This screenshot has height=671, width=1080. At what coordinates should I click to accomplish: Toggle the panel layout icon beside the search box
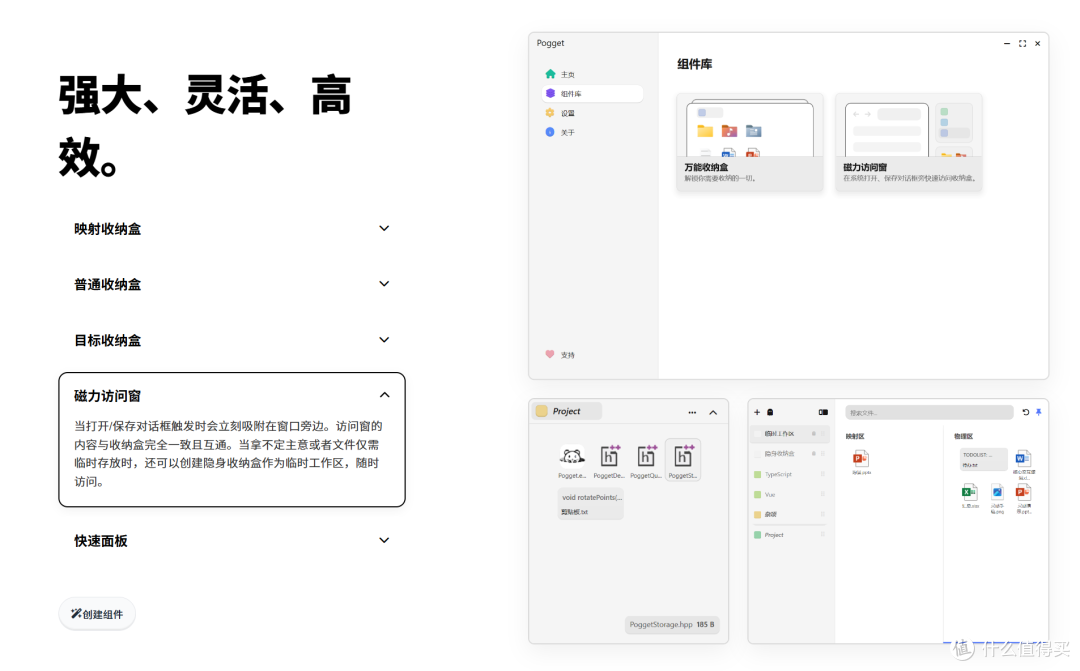pos(823,412)
